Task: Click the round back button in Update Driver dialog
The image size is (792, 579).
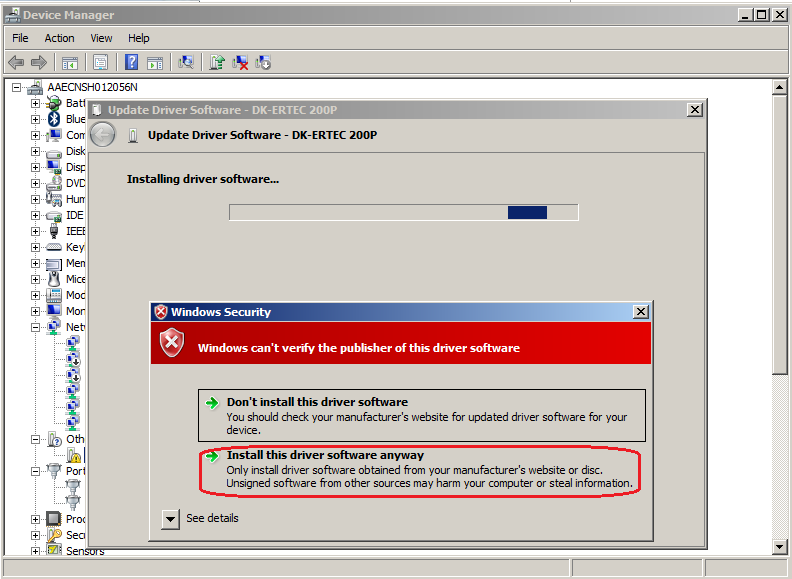Action: point(103,135)
